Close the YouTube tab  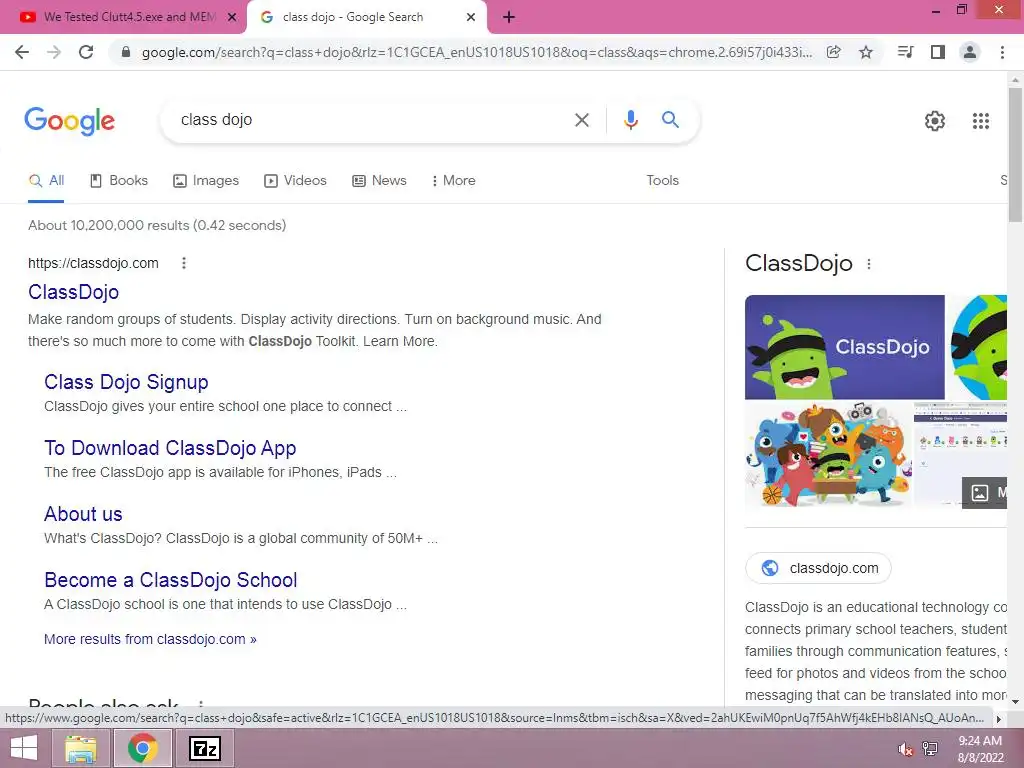tap(231, 18)
